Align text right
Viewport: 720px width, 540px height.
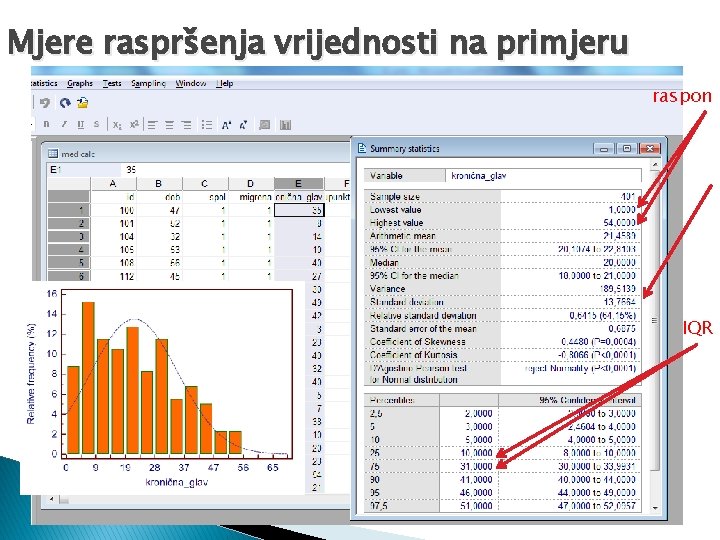[x=186, y=125]
